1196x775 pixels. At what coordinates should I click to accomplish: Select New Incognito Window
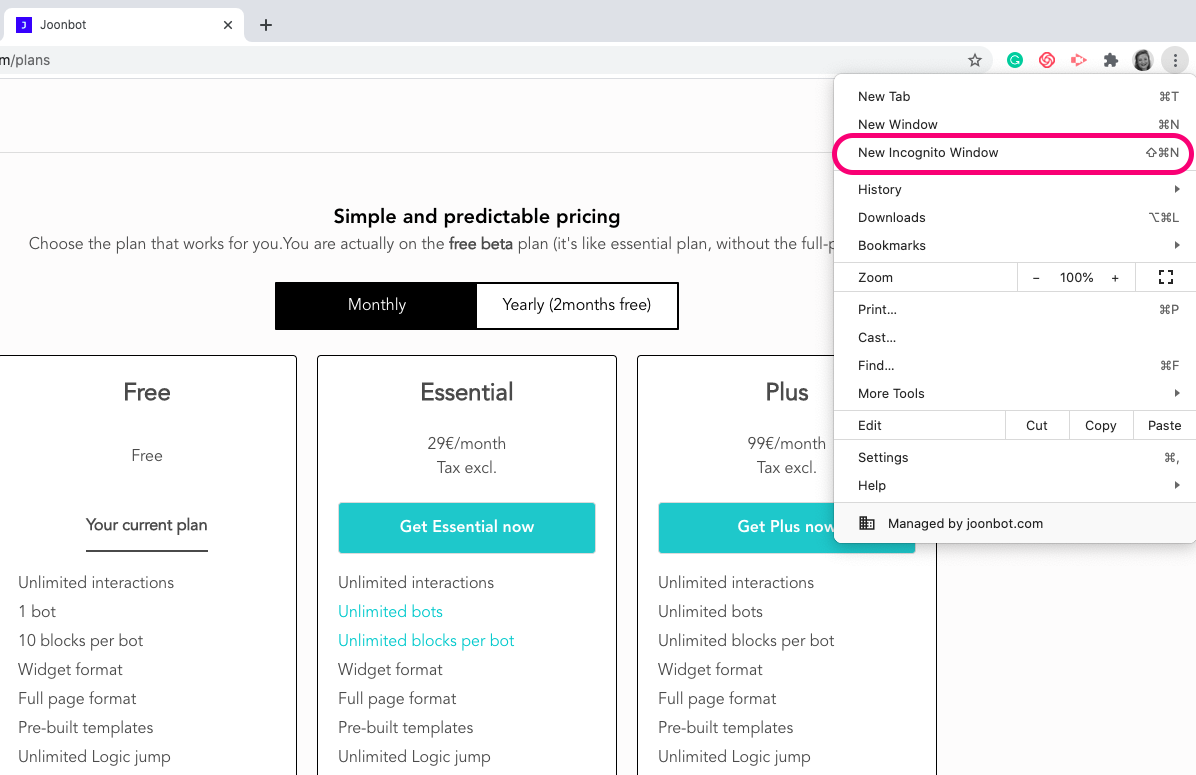tap(1014, 153)
